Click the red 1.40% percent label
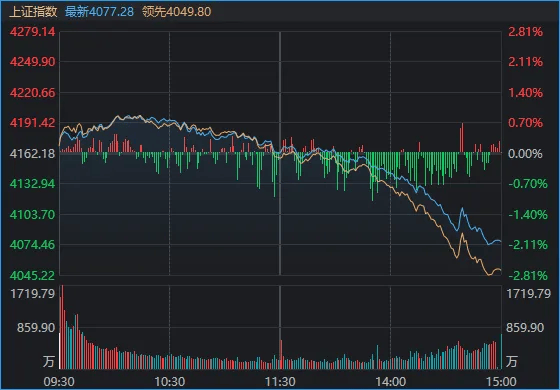 (x=525, y=93)
